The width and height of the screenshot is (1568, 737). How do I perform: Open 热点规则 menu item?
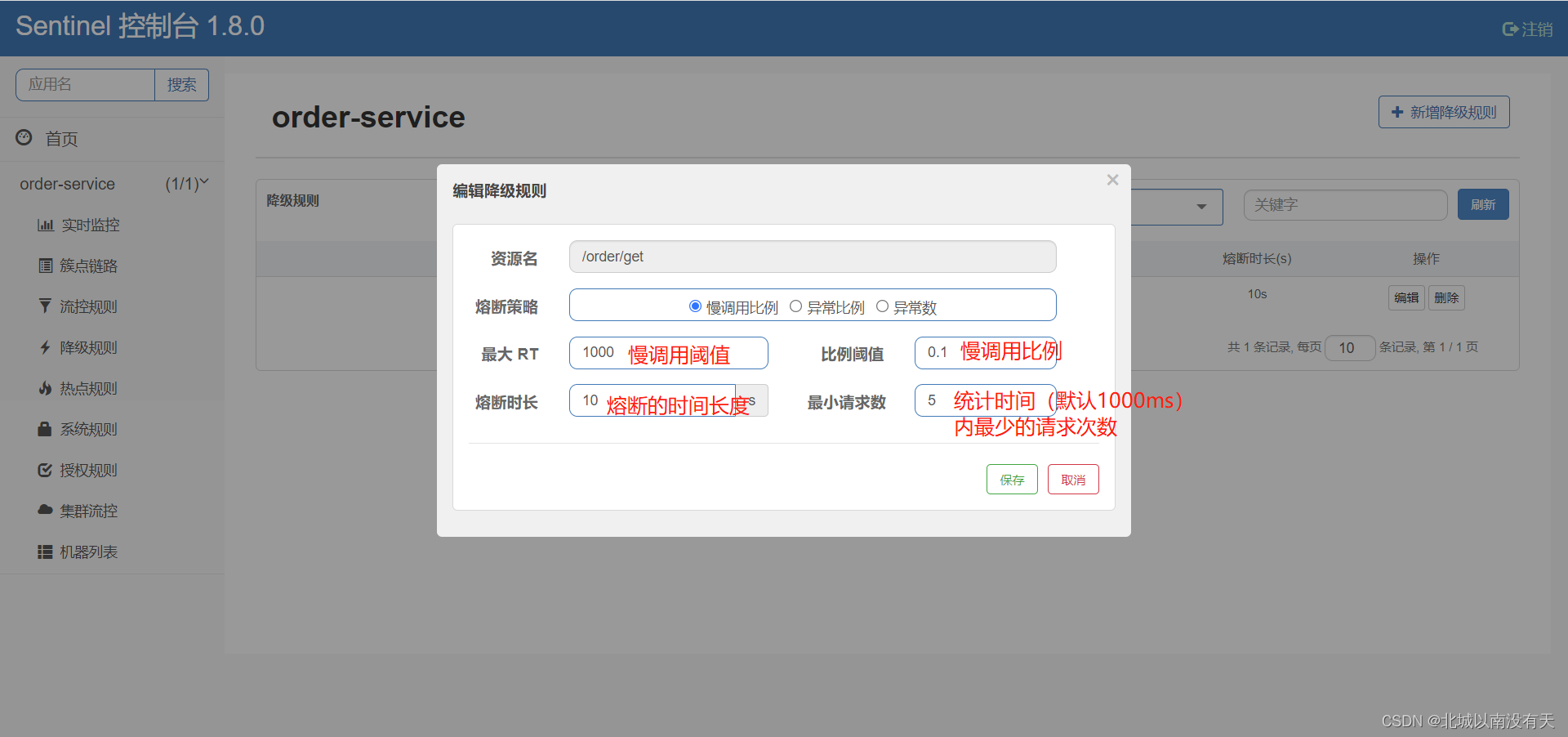point(88,388)
